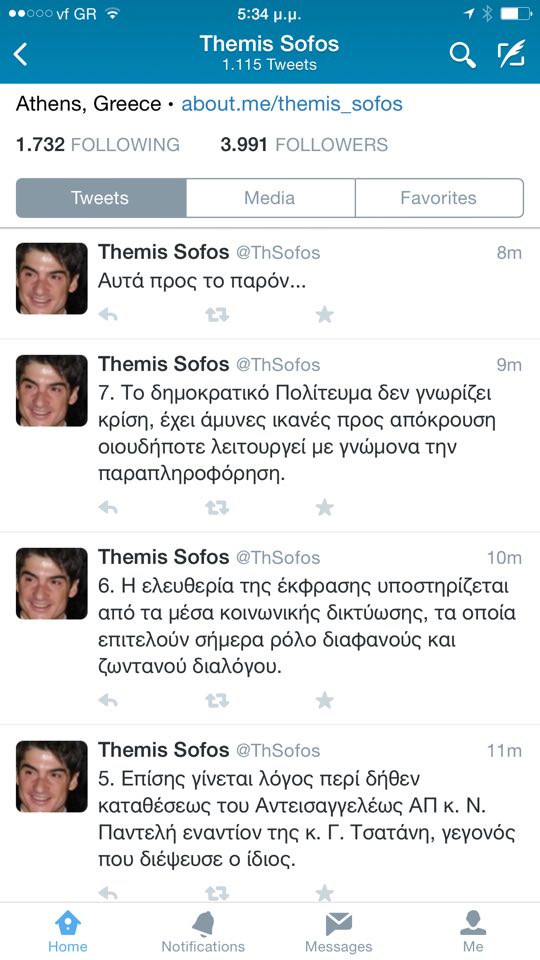Image resolution: width=540 pixels, height=960 pixels.
Task: Open Notifications in bottom bar
Action: pos(203,932)
